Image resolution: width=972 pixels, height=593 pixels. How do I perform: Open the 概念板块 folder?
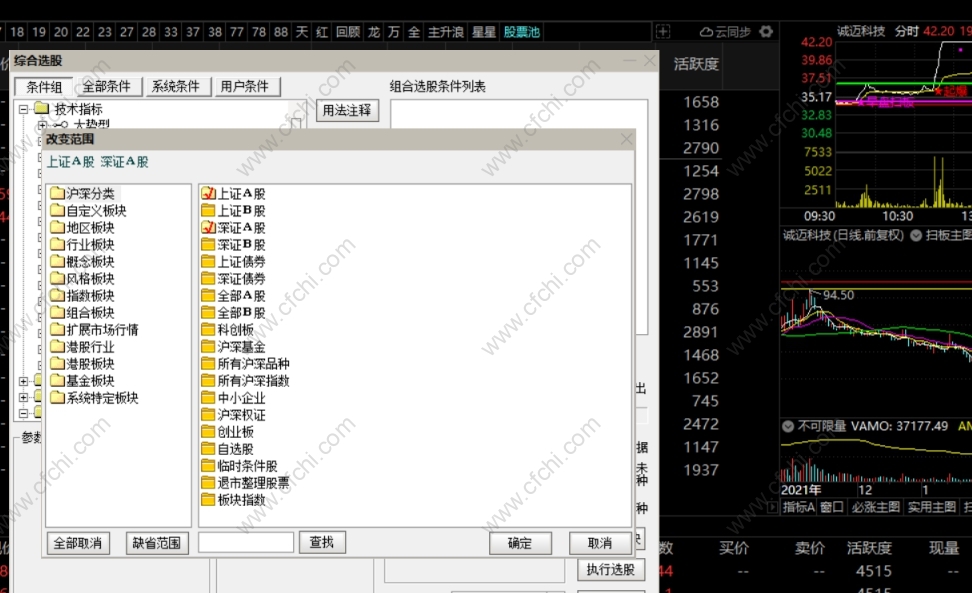pyautogui.click(x=82, y=261)
